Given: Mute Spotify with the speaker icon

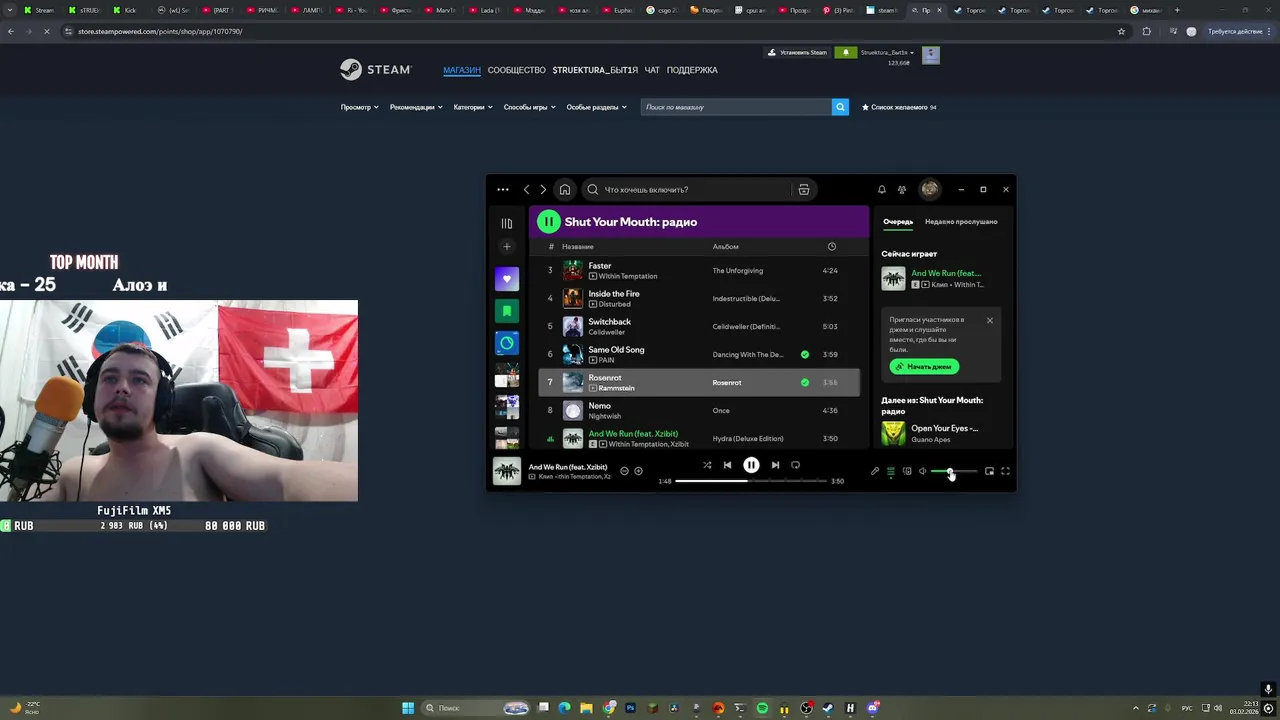Looking at the screenshot, I should [923, 471].
